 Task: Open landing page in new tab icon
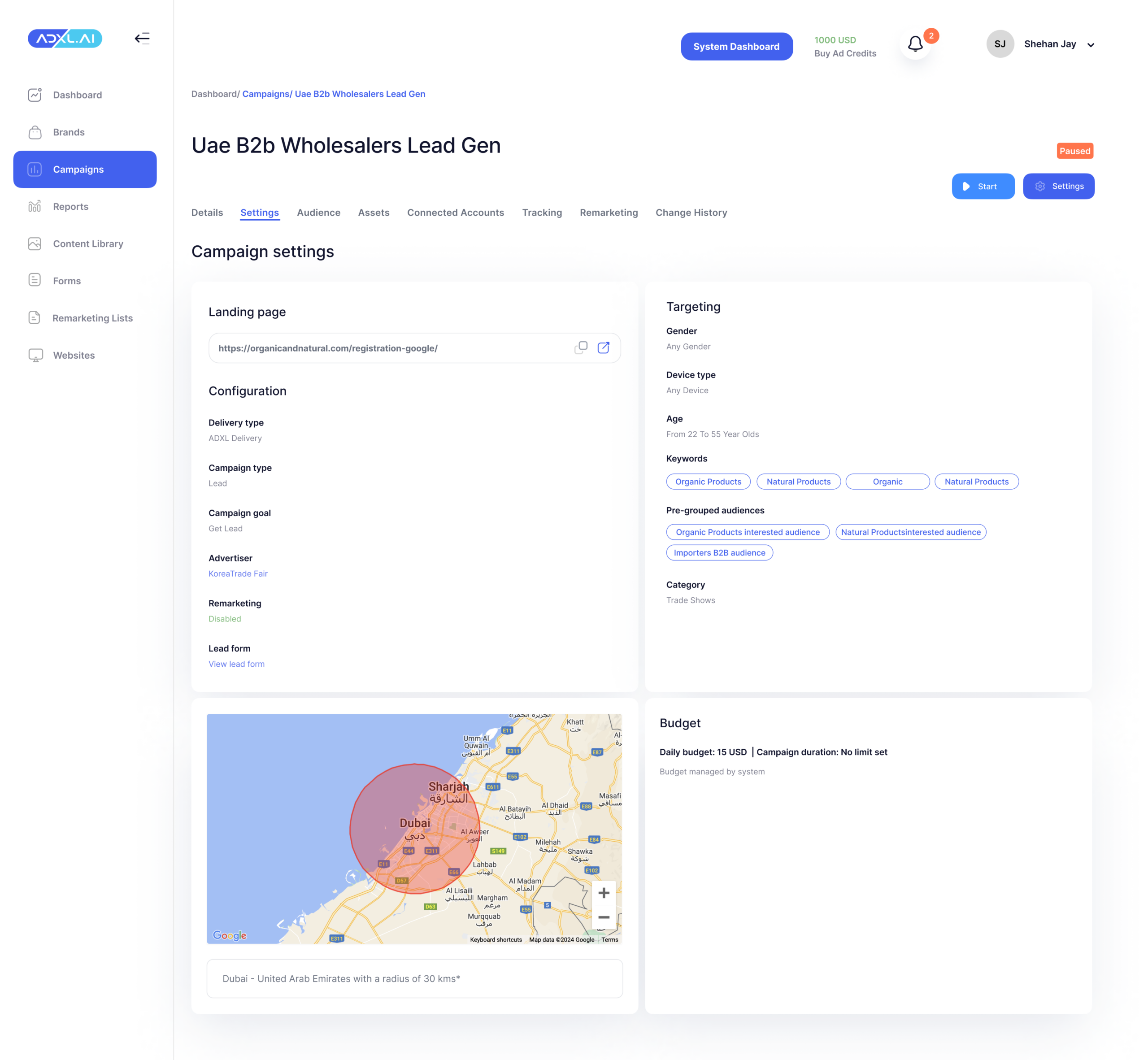(604, 348)
